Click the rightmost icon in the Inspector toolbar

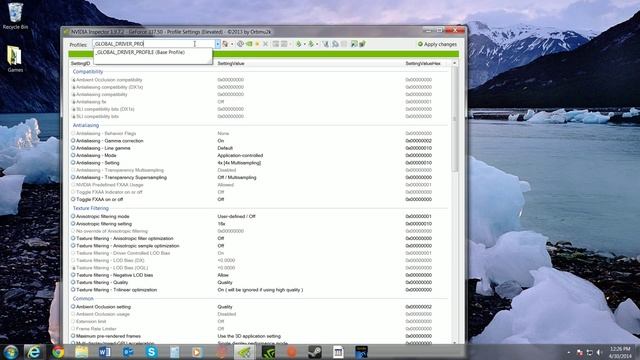(x=362, y=44)
